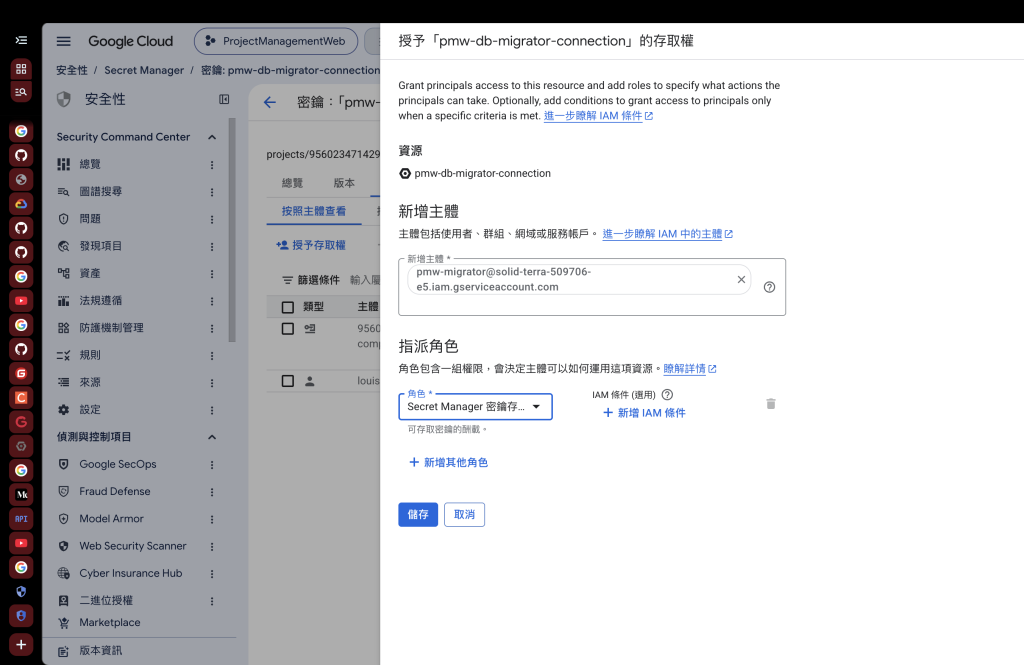Image resolution: width=1024 pixels, height=665 pixels.
Task: Open more options for Cyber Insurance Hub
Action: coord(212,574)
